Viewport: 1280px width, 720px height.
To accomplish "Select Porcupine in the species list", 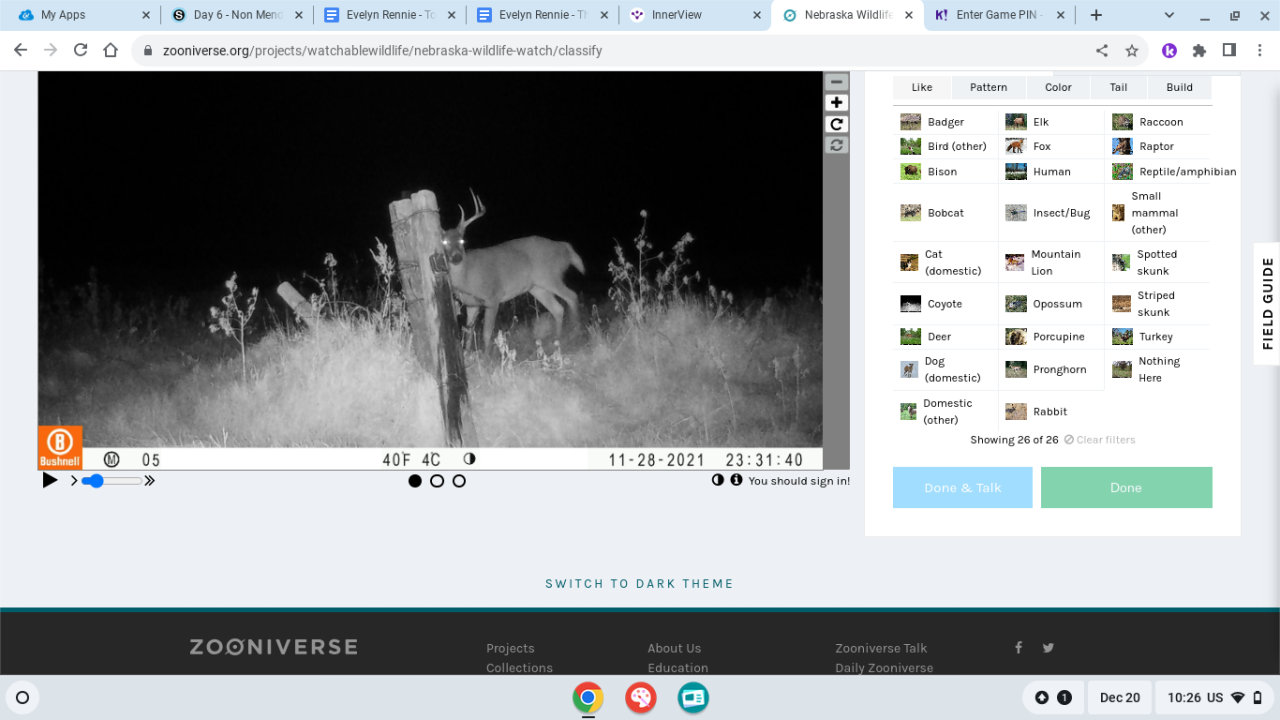I will [x=1052, y=337].
